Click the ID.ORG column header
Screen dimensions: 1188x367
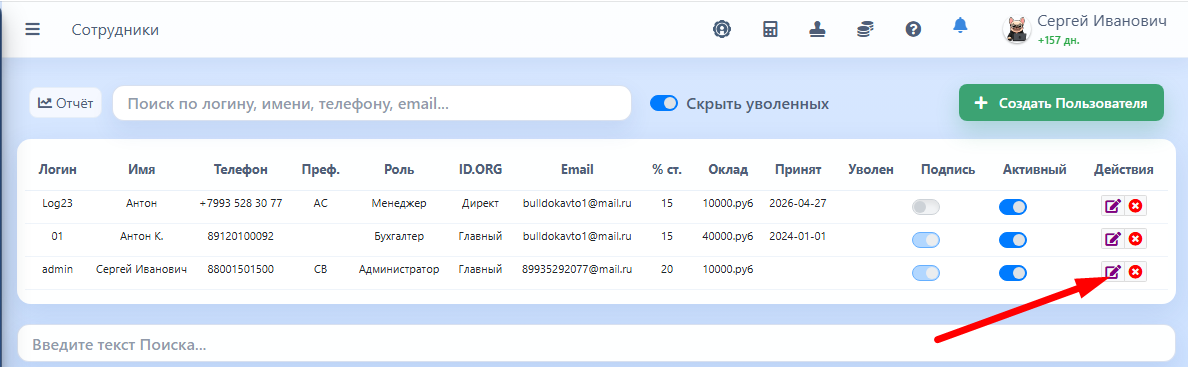click(480, 170)
